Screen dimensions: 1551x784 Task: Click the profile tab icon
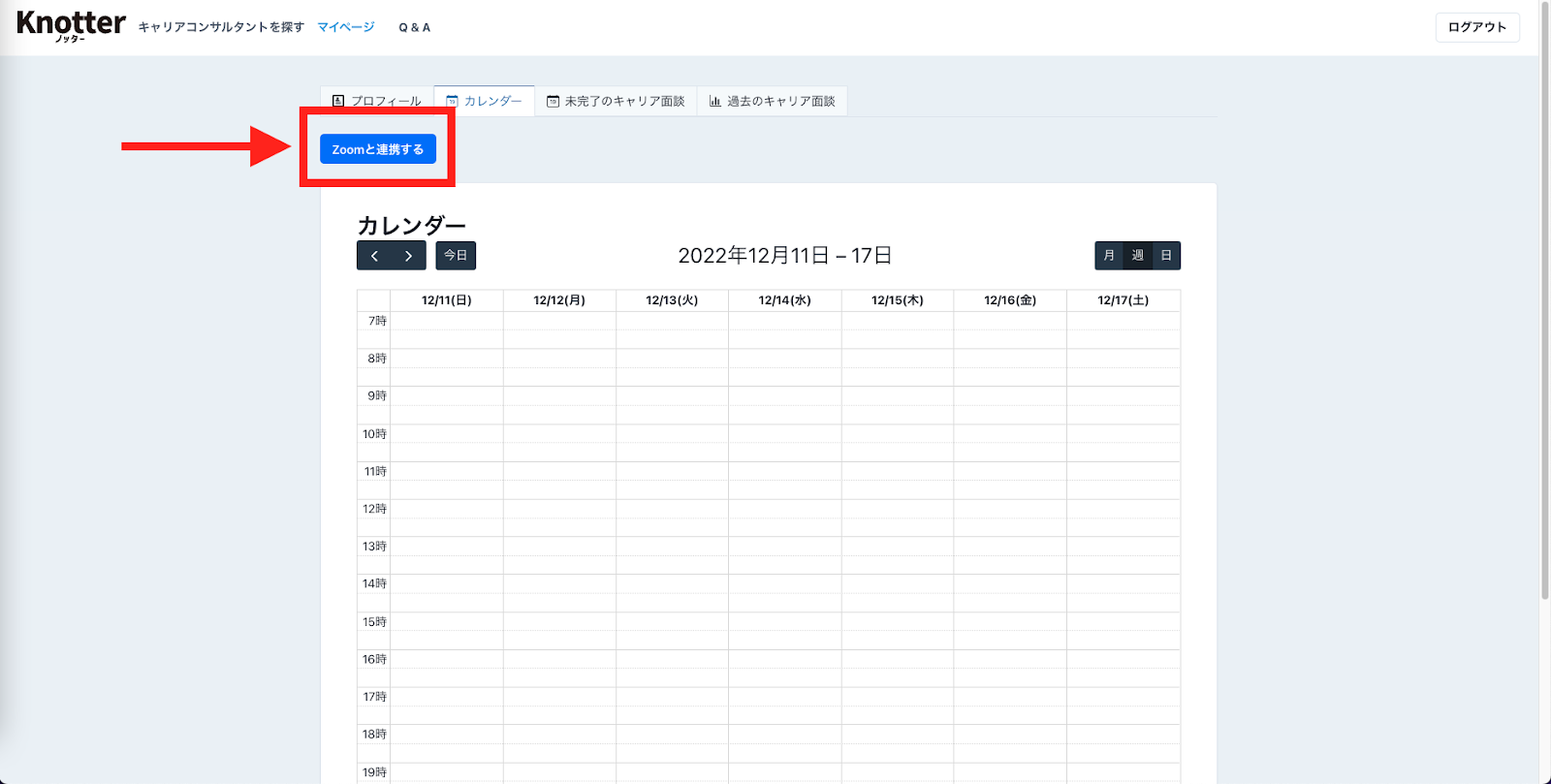[x=338, y=101]
